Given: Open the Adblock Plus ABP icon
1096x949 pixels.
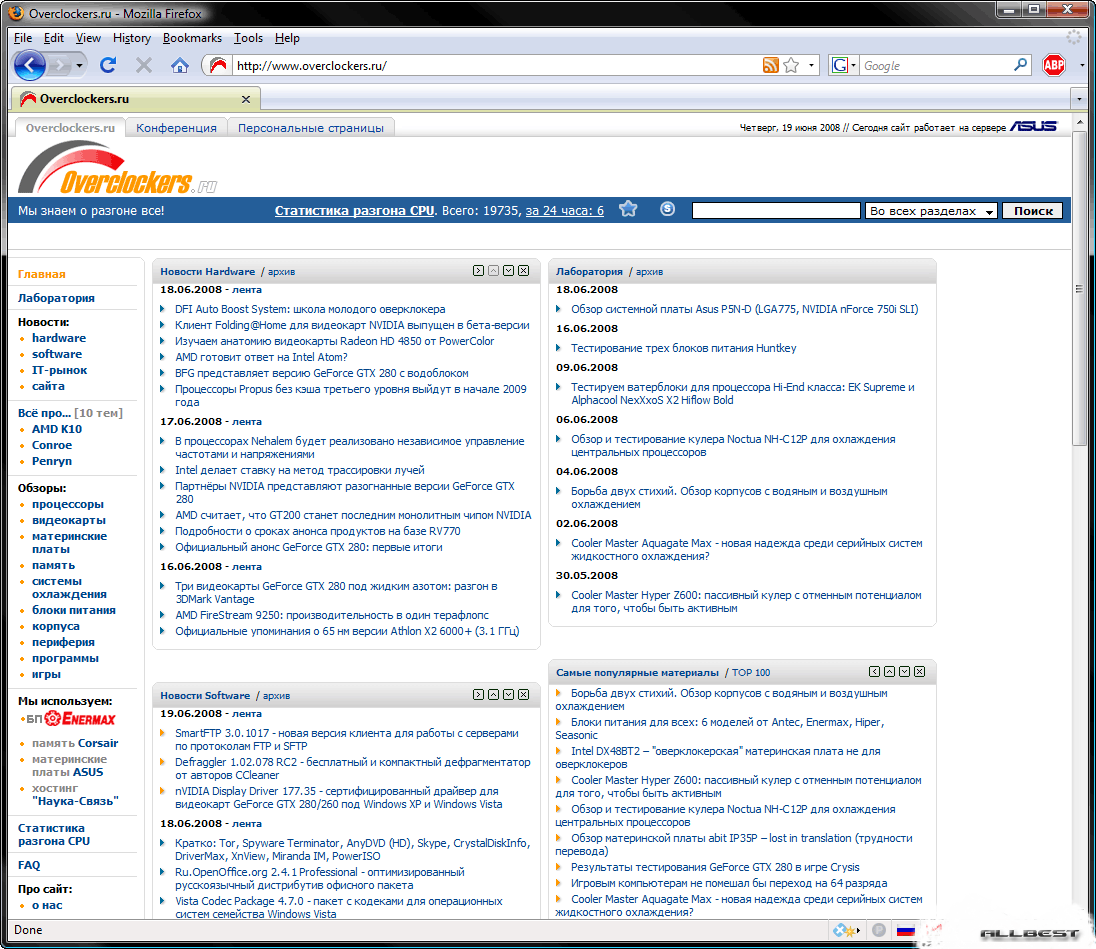Looking at the screenshot, I should pos(1054,66).
